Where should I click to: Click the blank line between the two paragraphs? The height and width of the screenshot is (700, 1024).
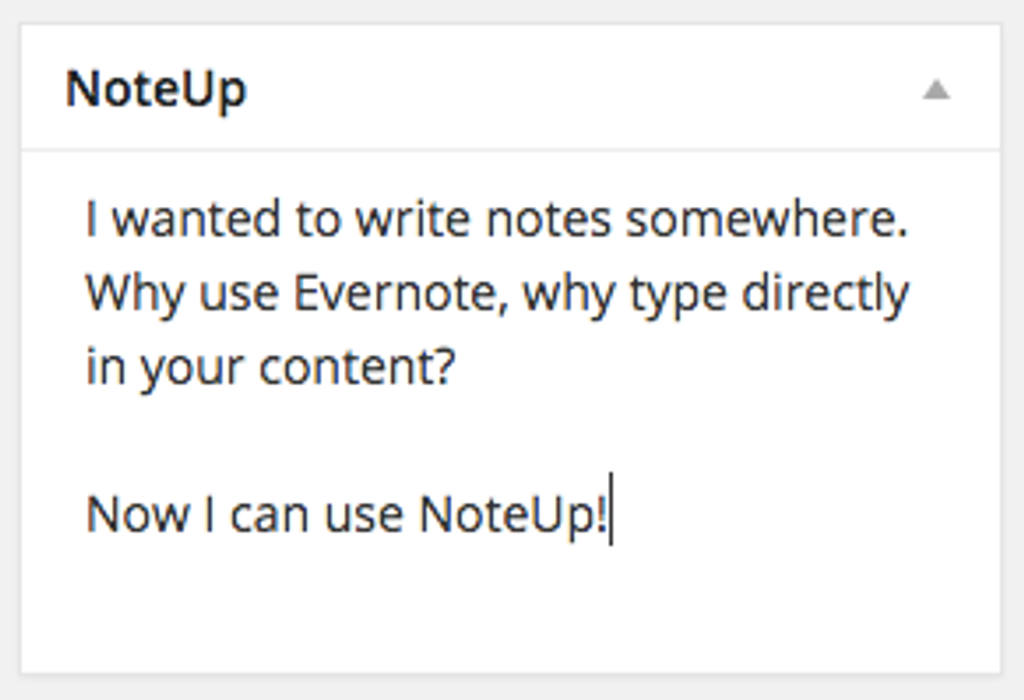[x=400, y=442]
